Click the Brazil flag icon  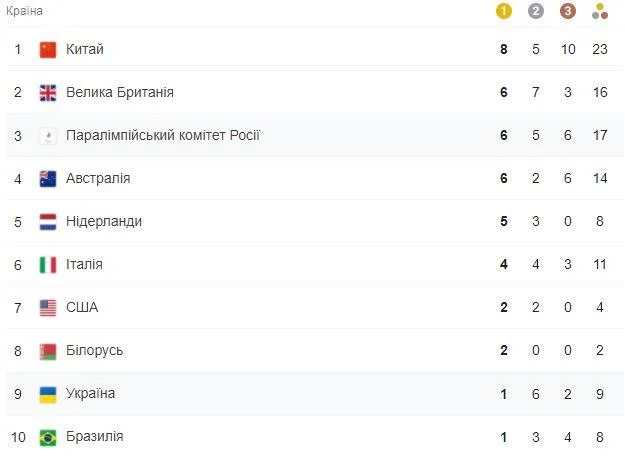click(x=48, y=438)
